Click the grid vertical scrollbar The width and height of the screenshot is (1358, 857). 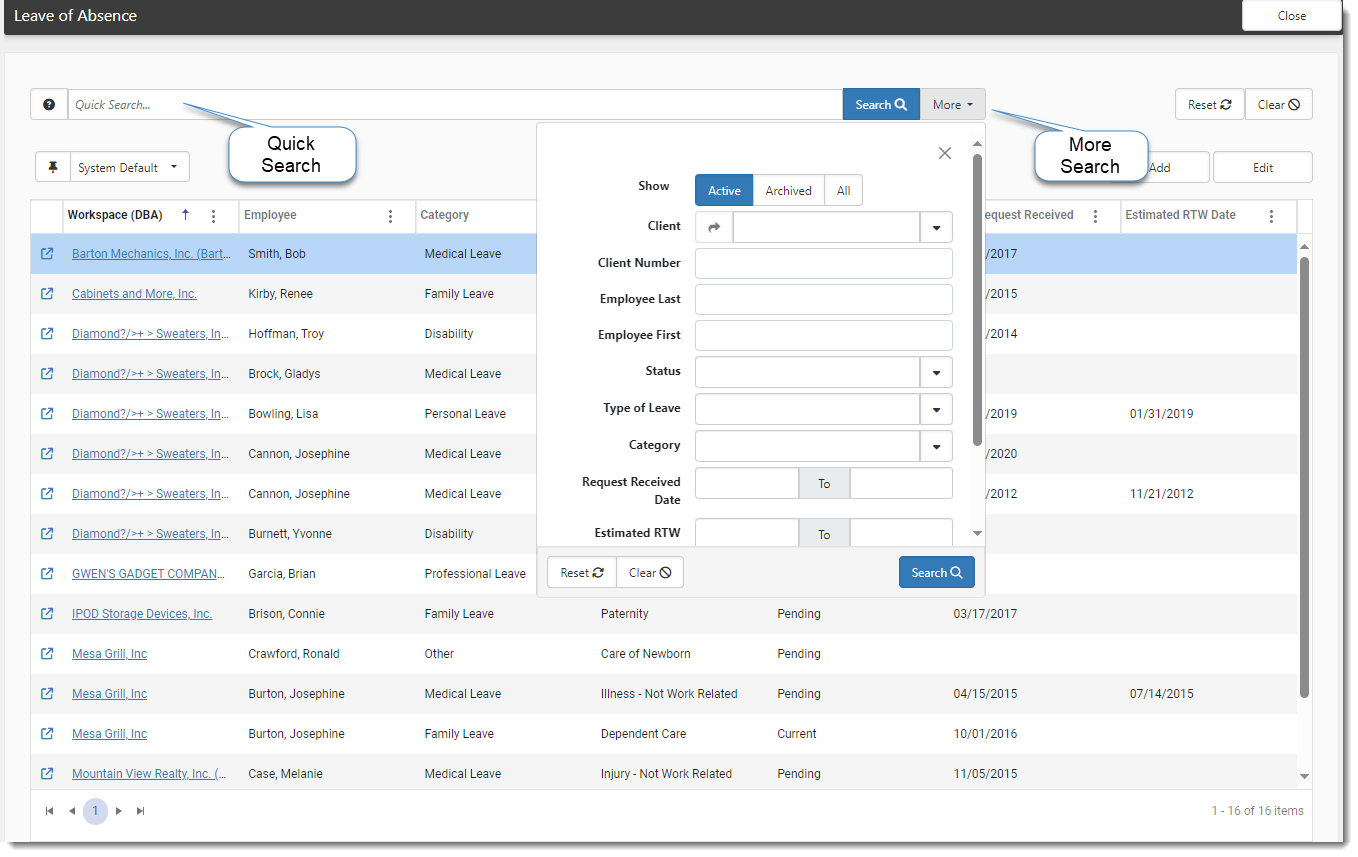(1304, 477)
